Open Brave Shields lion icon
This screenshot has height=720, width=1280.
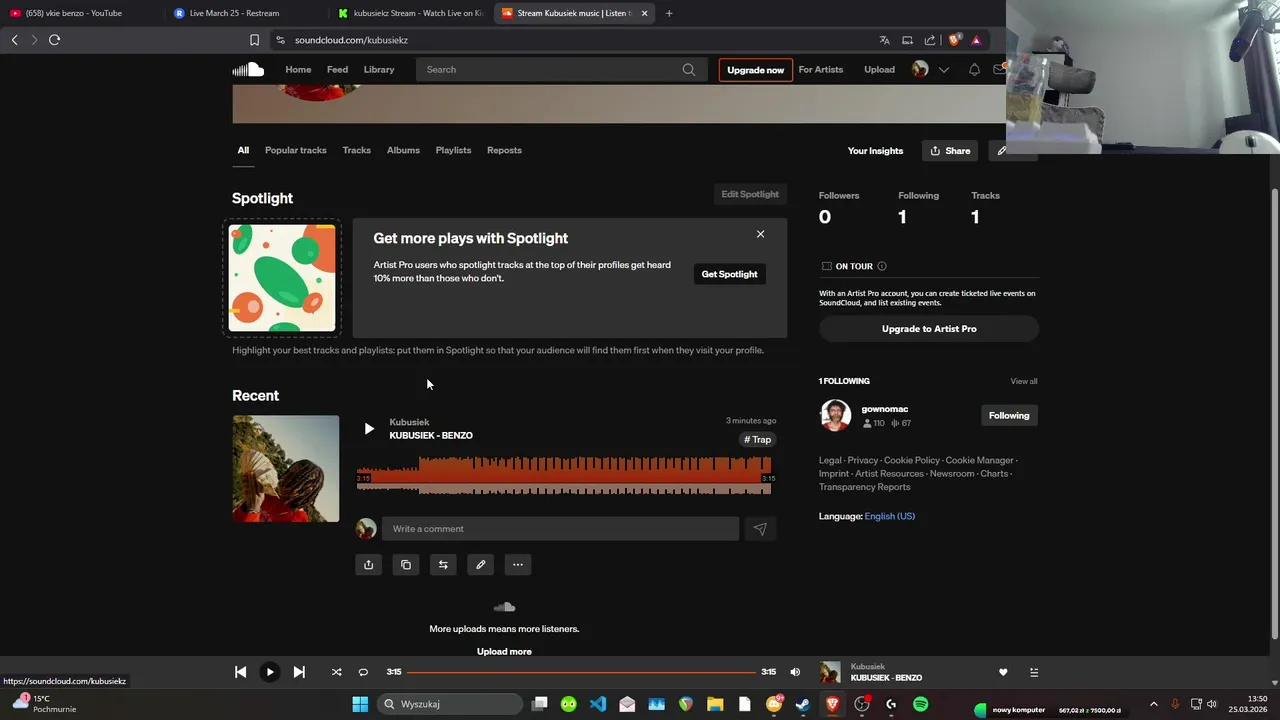pos(954,40)
